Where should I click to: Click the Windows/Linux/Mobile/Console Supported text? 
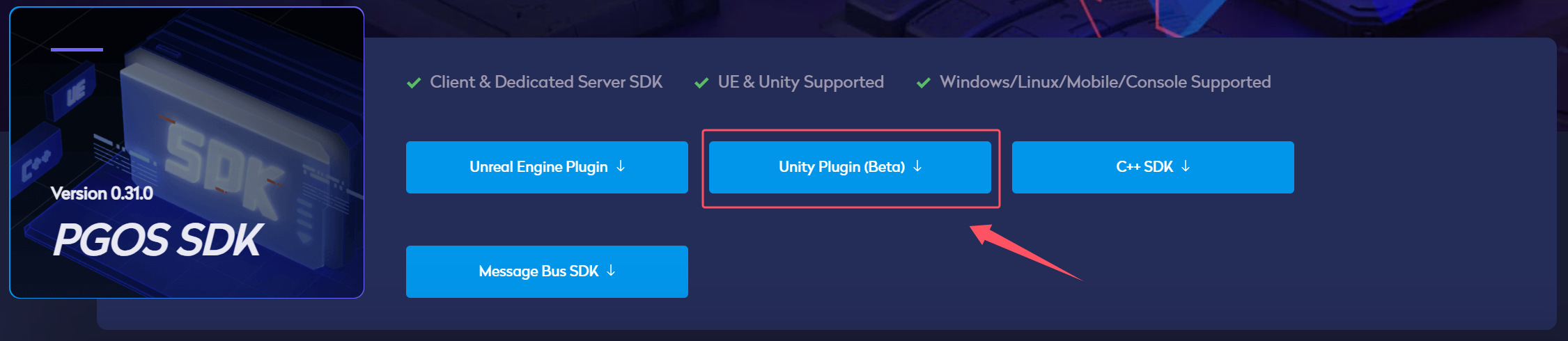click(1105, 82)
